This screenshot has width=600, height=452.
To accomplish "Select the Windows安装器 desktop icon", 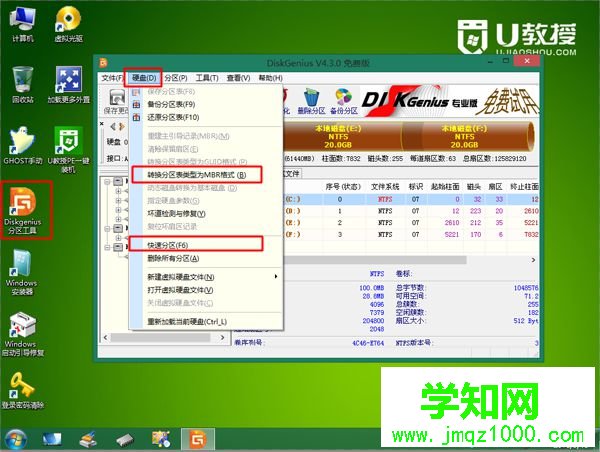I will [x=21, y=272].
